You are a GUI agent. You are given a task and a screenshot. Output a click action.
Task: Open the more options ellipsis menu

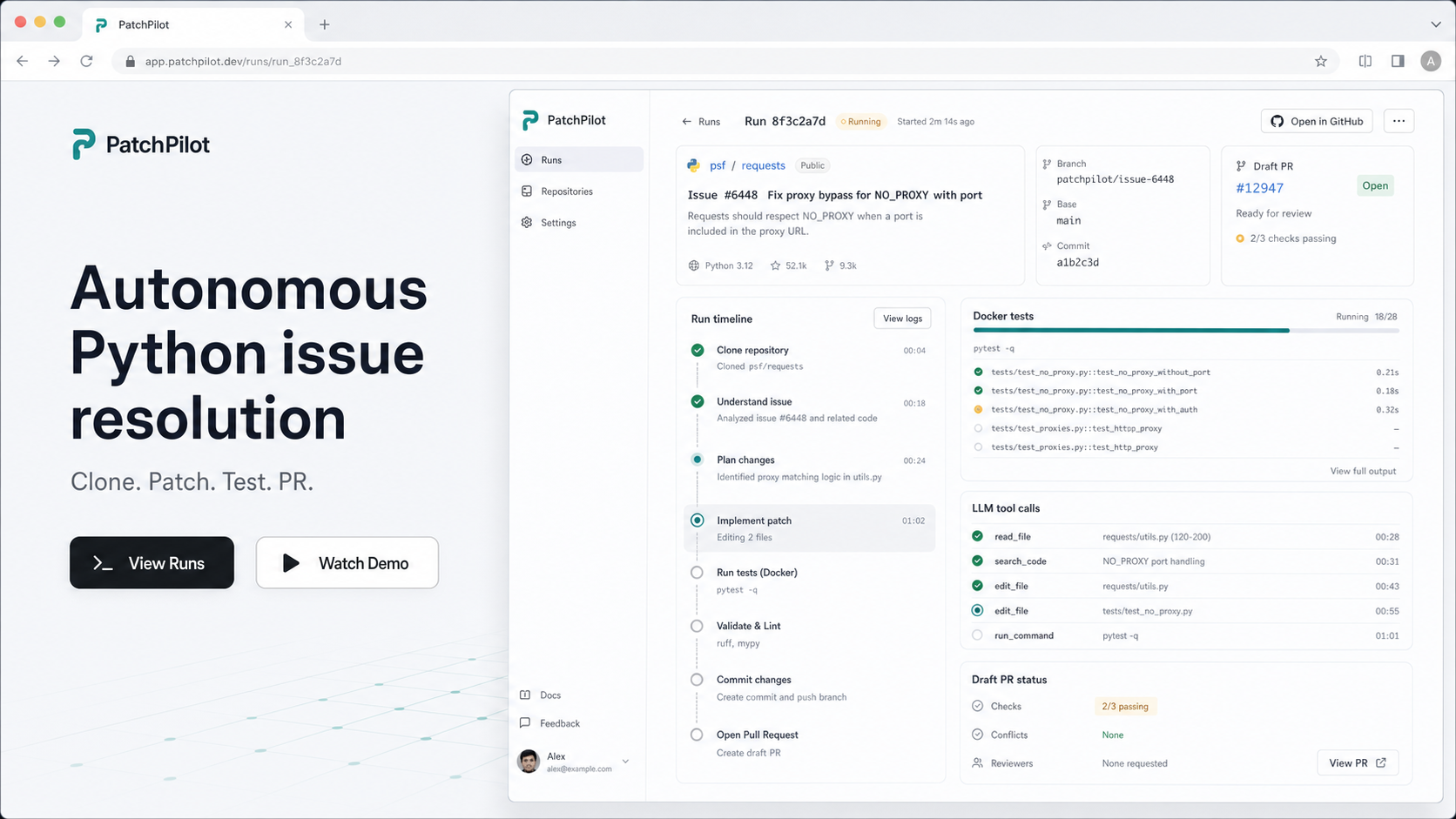tap(1399, 121)
